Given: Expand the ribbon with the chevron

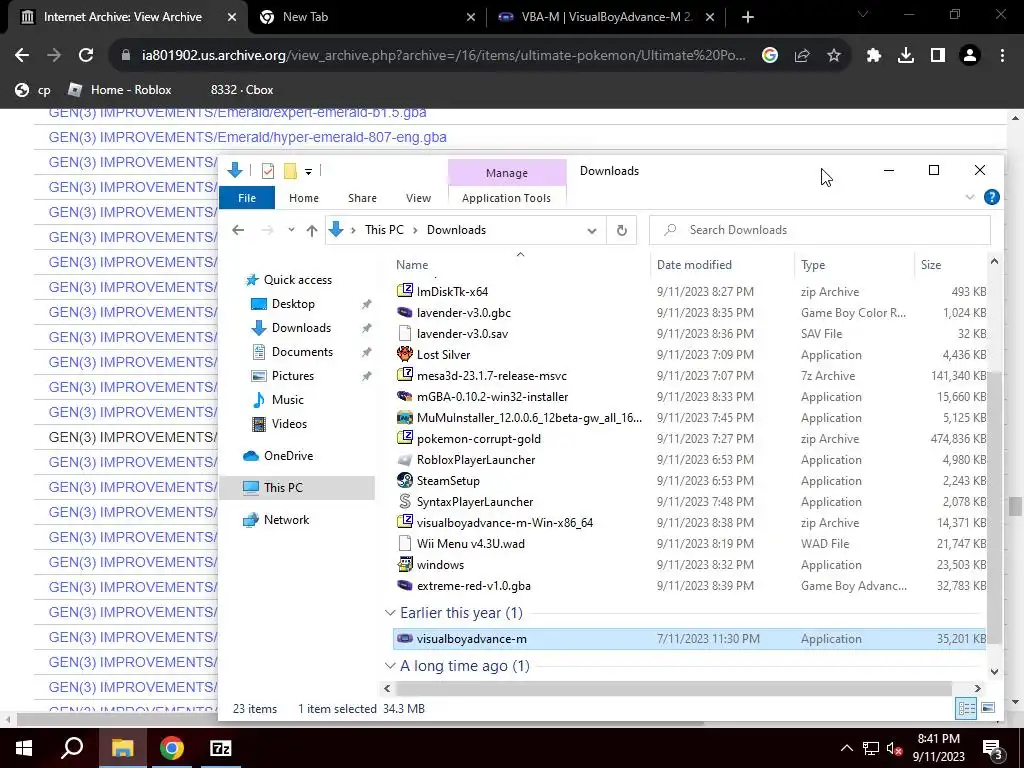Looking at the screenshot, I should coord(970,197).
